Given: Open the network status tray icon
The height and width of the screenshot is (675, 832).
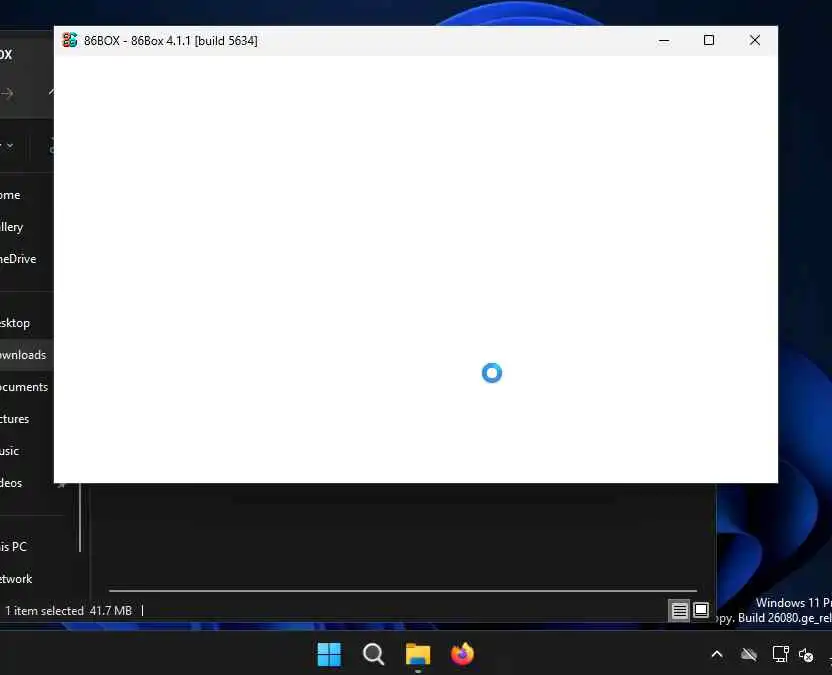Looking at the screenshot, I should [780, 654].
